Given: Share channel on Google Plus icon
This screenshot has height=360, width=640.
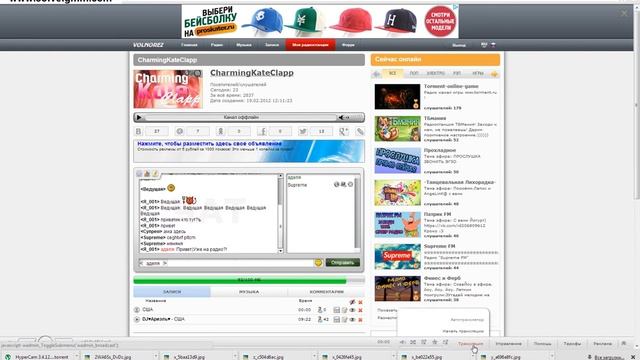Looking at the screenshot, I should (x=344, y=131).
